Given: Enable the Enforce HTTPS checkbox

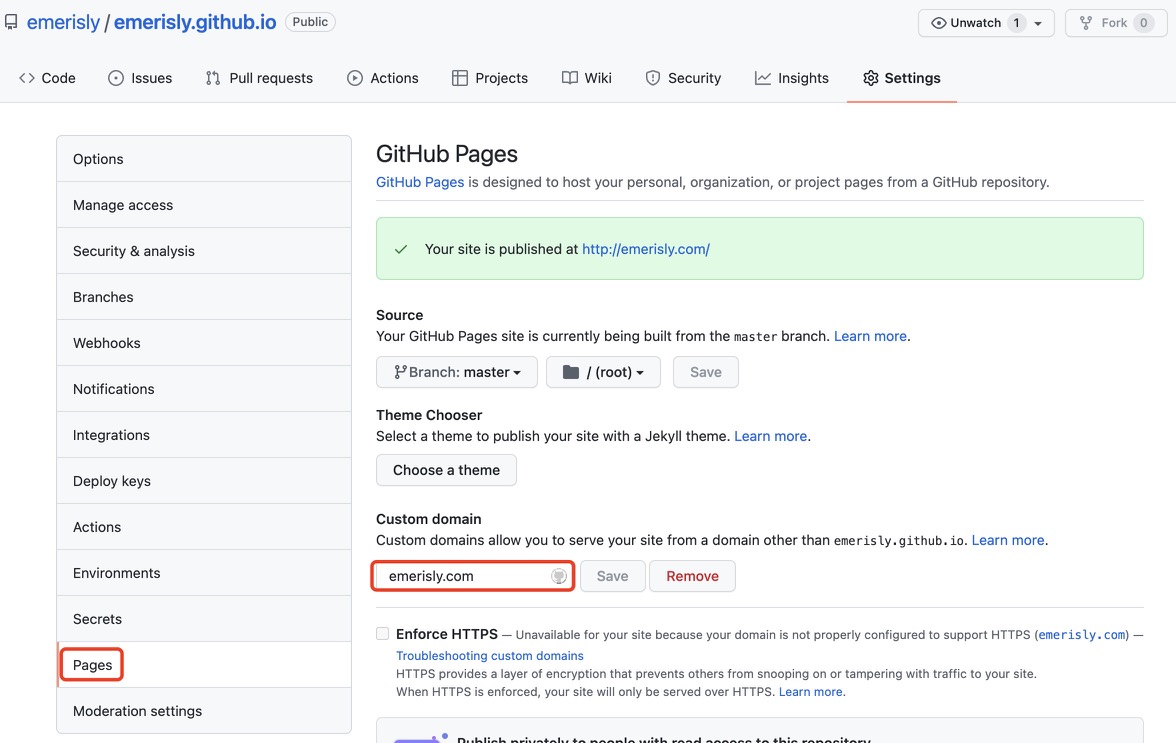Looking at the screenshot, I should [x=382, y=633].
